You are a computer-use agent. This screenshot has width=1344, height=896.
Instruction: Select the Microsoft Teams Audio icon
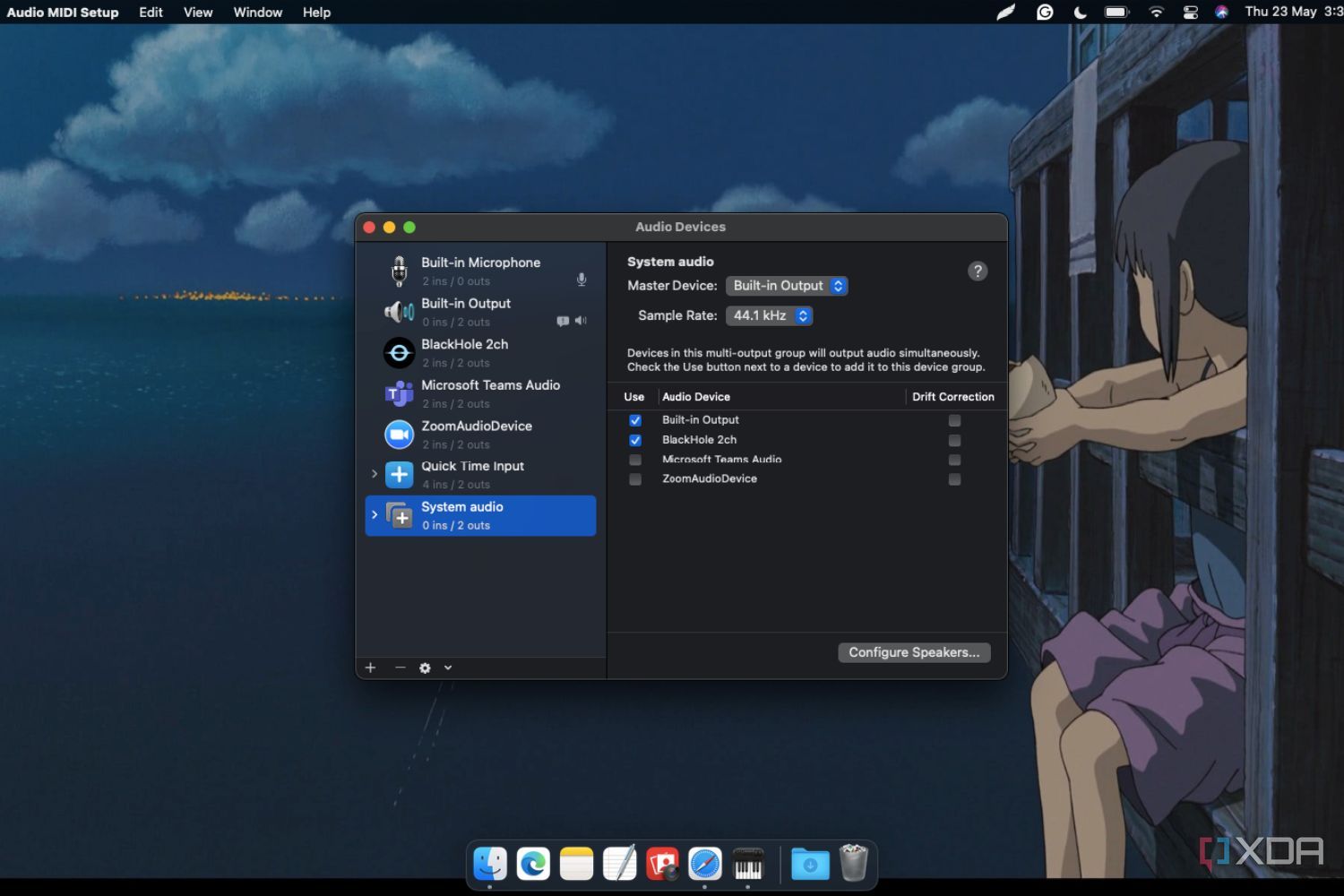tap(400, 393)
